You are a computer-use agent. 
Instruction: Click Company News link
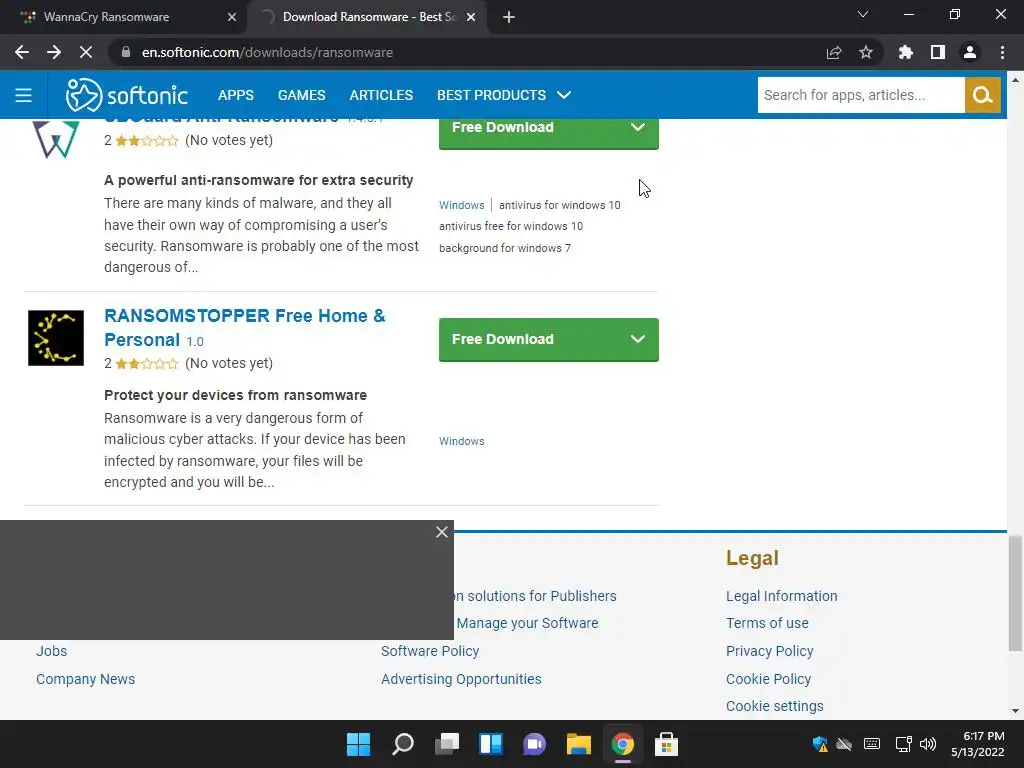pyautogui.click(x=86, y=679)
